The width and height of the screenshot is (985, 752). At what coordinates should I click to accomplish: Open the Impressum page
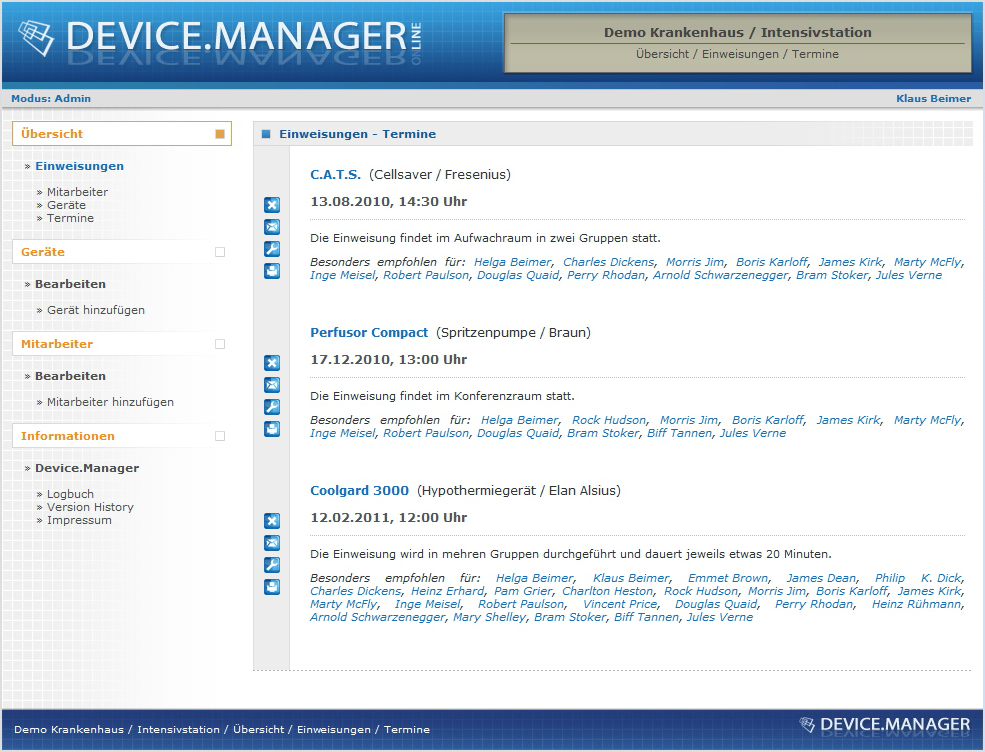tap(79, 520)
